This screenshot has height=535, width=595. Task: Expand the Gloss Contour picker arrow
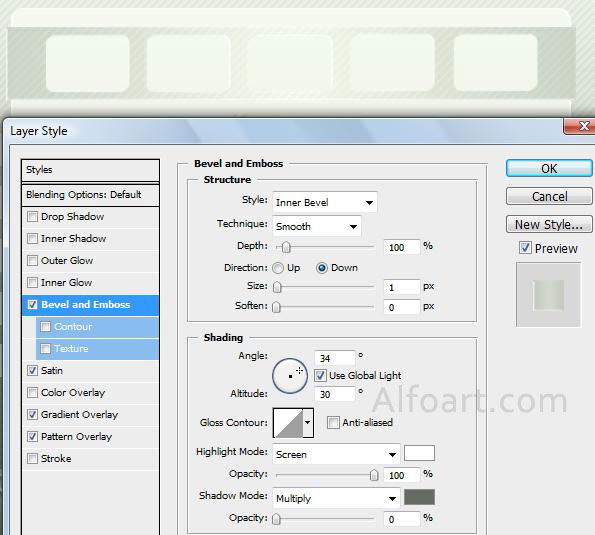tap(308, 423)
